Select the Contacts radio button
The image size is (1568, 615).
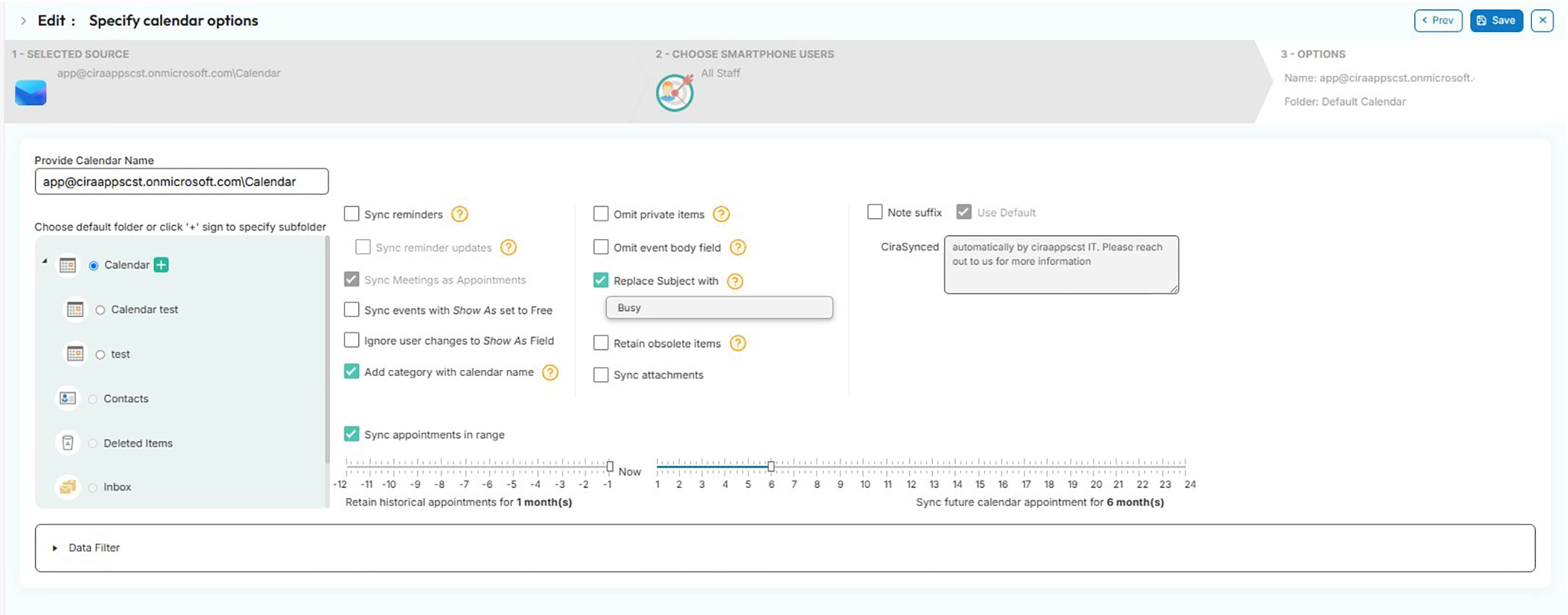[x=93, y=399]
